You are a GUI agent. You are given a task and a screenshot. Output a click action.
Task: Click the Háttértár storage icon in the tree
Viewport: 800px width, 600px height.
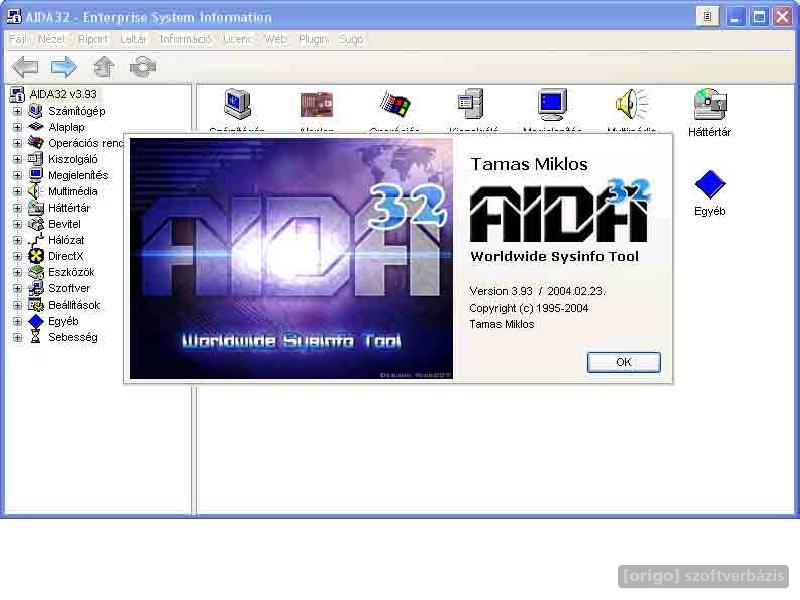[x=35, y=208]
